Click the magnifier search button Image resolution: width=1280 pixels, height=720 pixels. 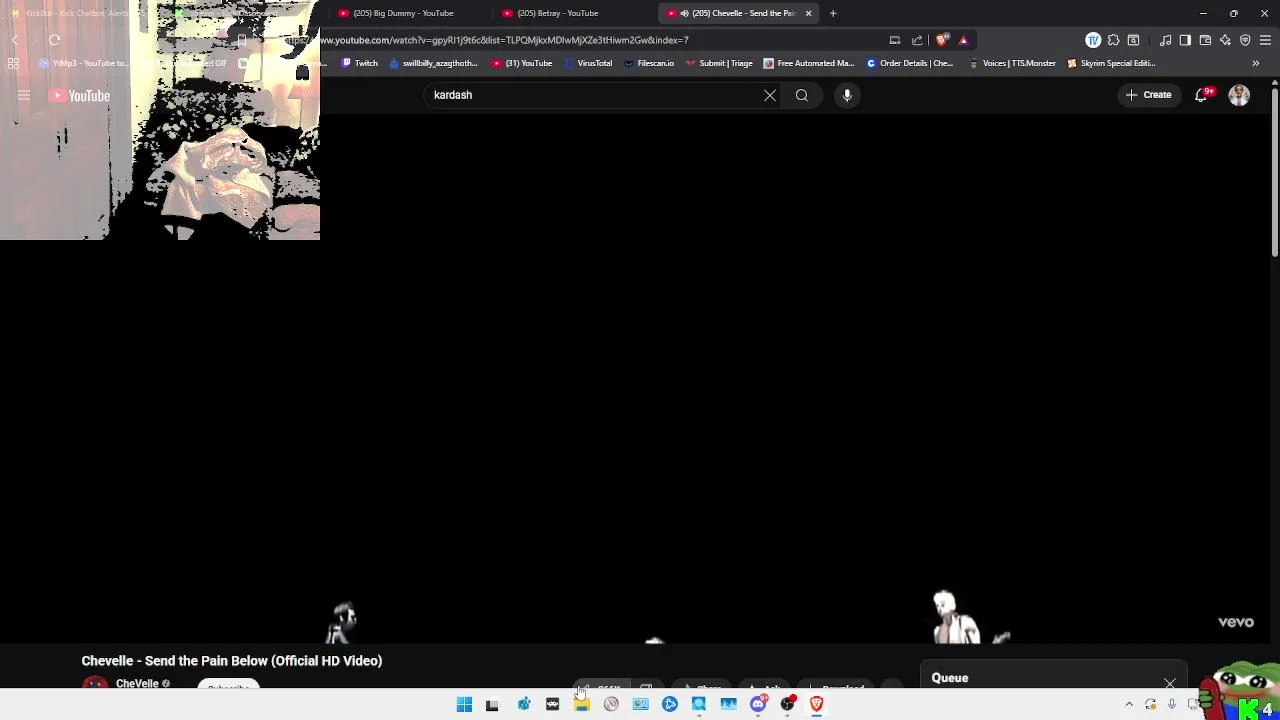pyautogui.click(x=802, y=95)
